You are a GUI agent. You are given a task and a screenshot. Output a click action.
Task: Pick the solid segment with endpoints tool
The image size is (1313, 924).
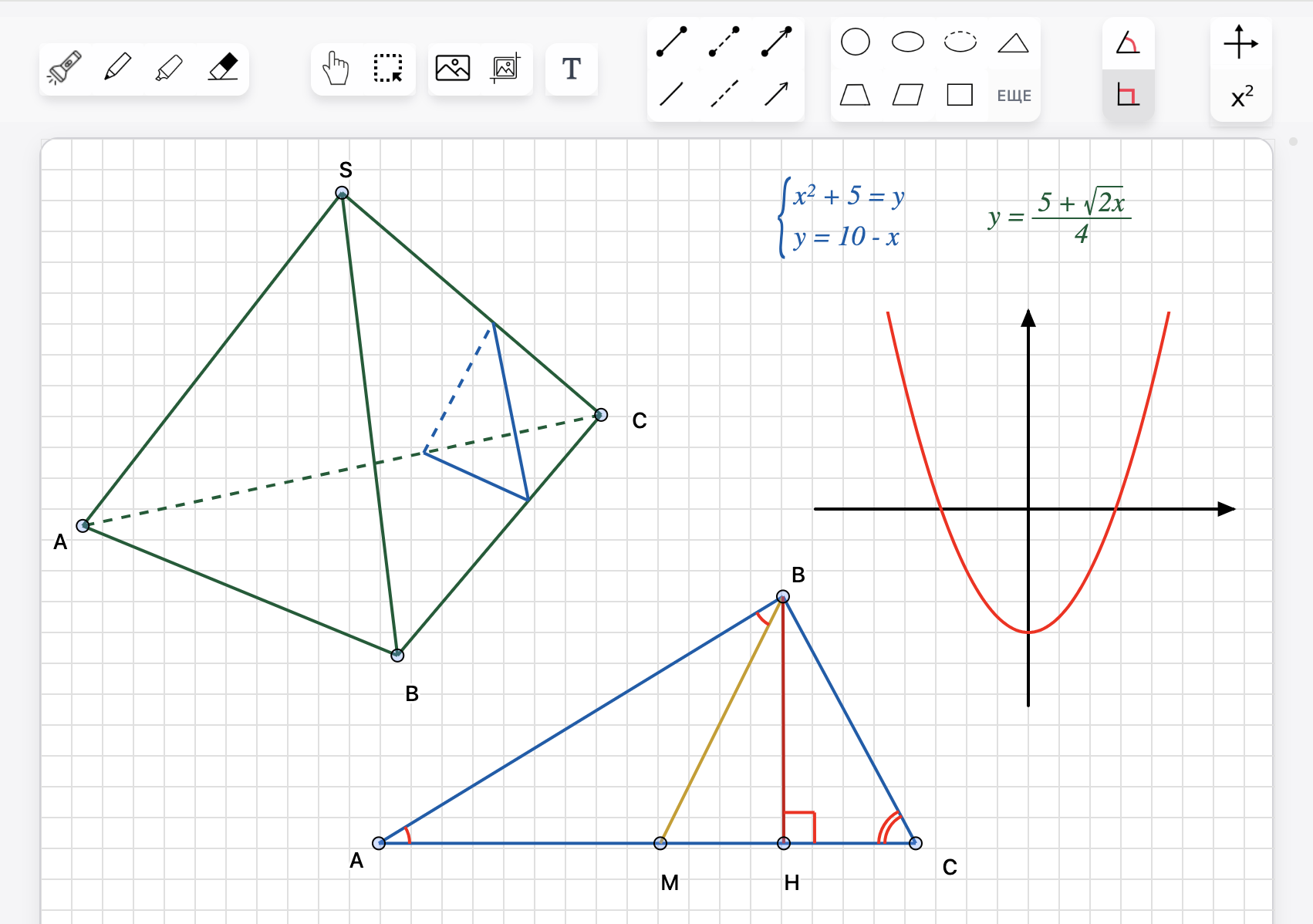tap(672, 42)
